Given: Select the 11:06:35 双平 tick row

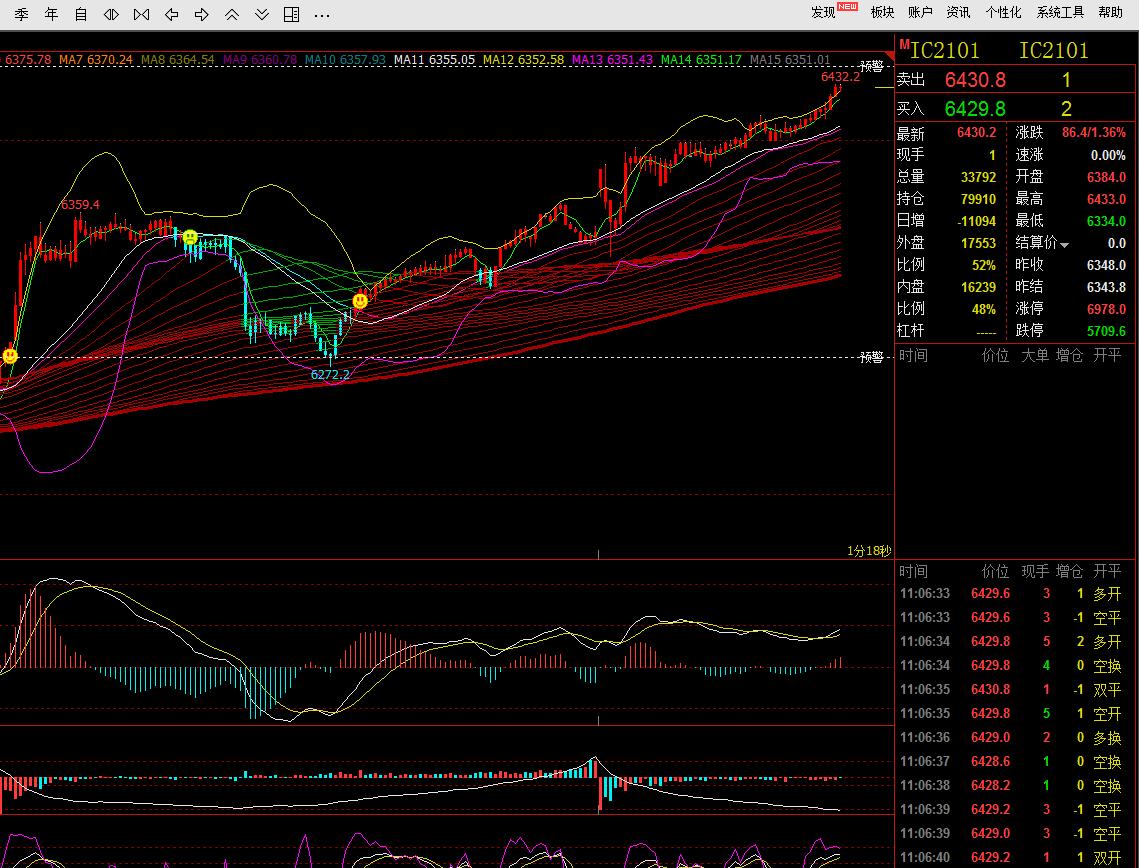Looking at the screenshot, I should [1013, 689].
